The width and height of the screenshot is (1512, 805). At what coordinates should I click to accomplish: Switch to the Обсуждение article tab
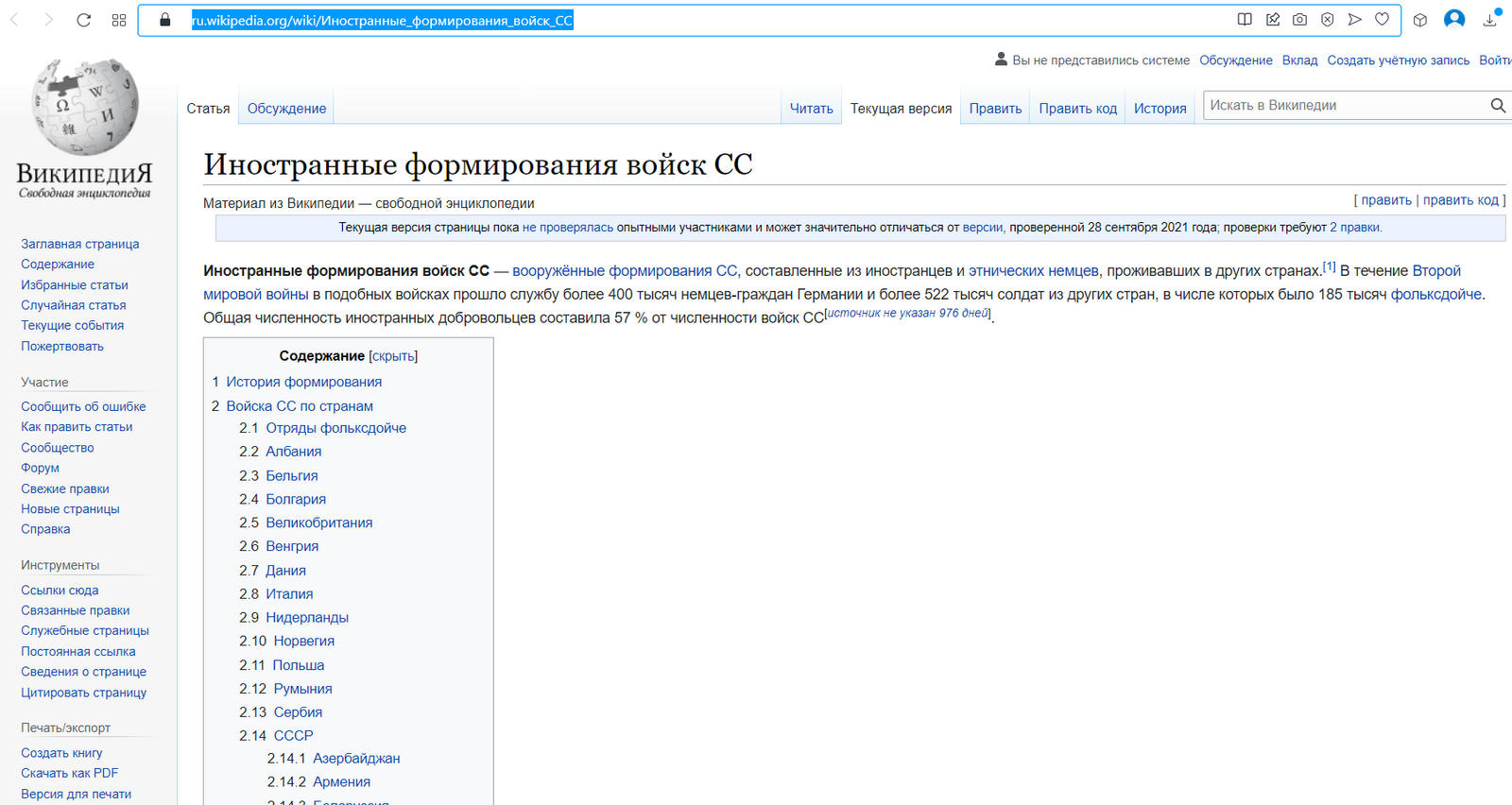[286, 109]
